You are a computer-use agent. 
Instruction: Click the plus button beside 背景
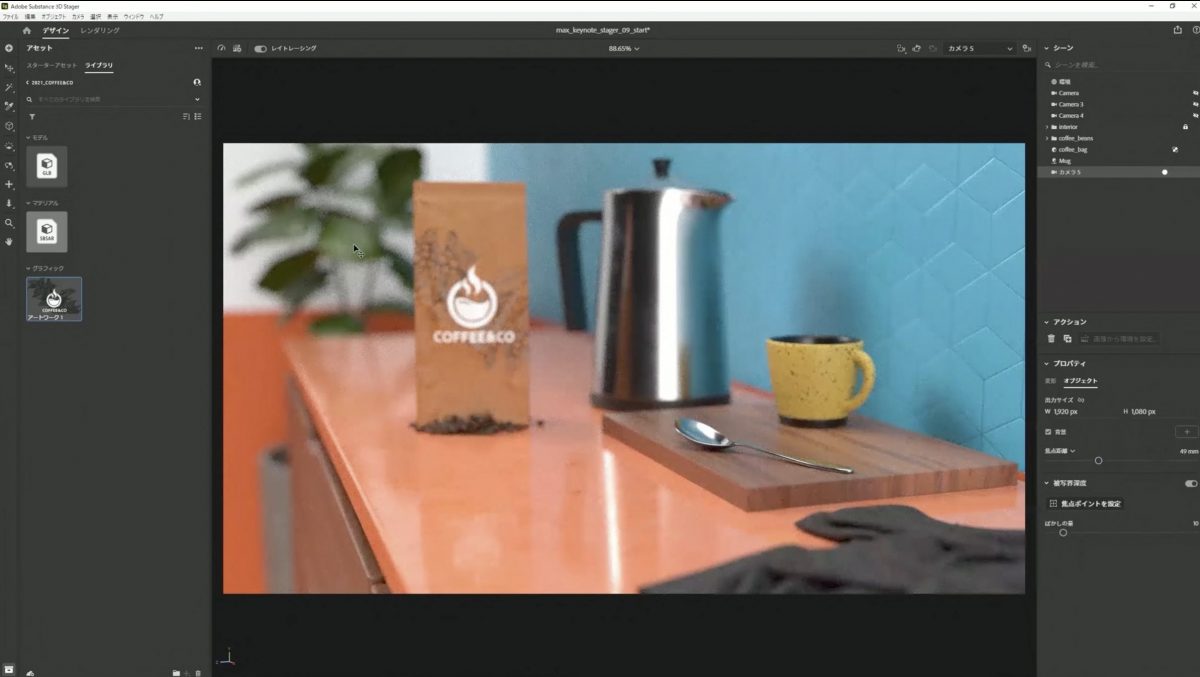[1186, 432]
